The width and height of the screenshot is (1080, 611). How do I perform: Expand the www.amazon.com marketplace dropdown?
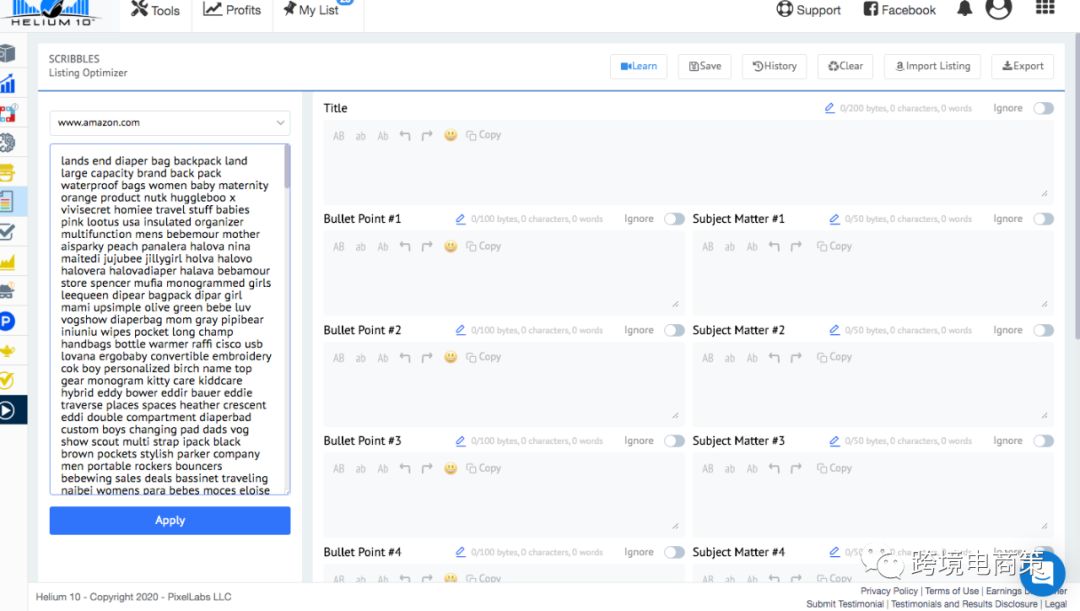[x=170, y=123]
